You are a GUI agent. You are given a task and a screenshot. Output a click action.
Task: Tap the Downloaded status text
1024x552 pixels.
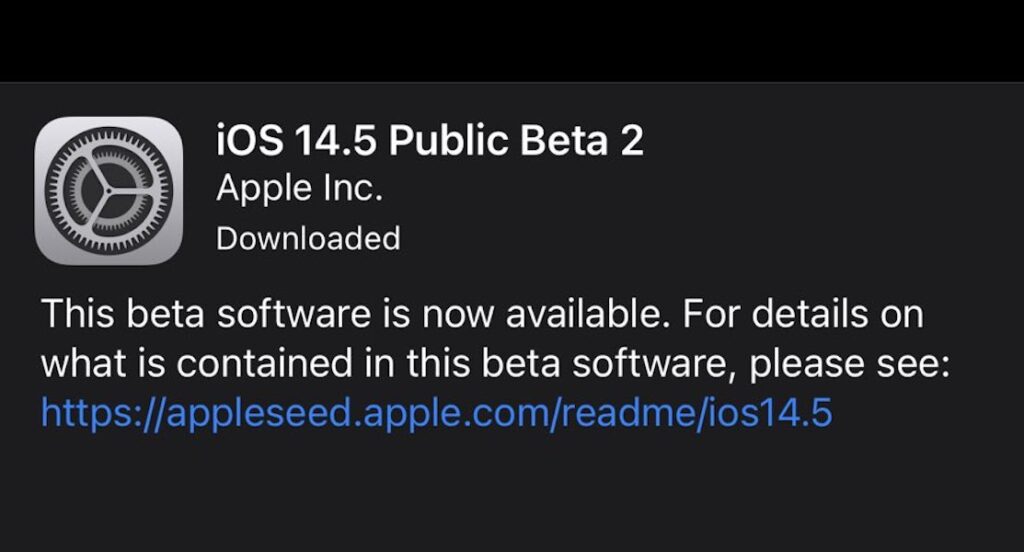(x=308, y=238)
